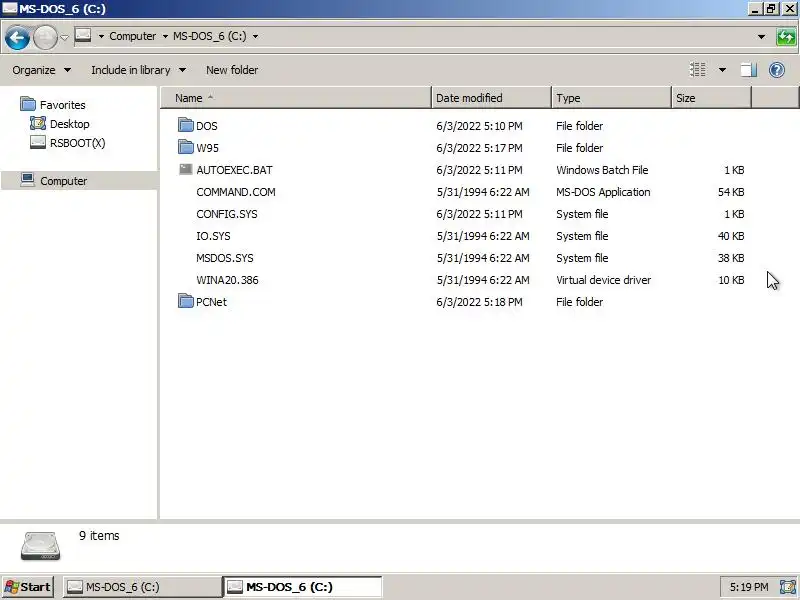Open the recent pages arrow beside Forward
Viewport: 800px width, 600px height.
64,37
